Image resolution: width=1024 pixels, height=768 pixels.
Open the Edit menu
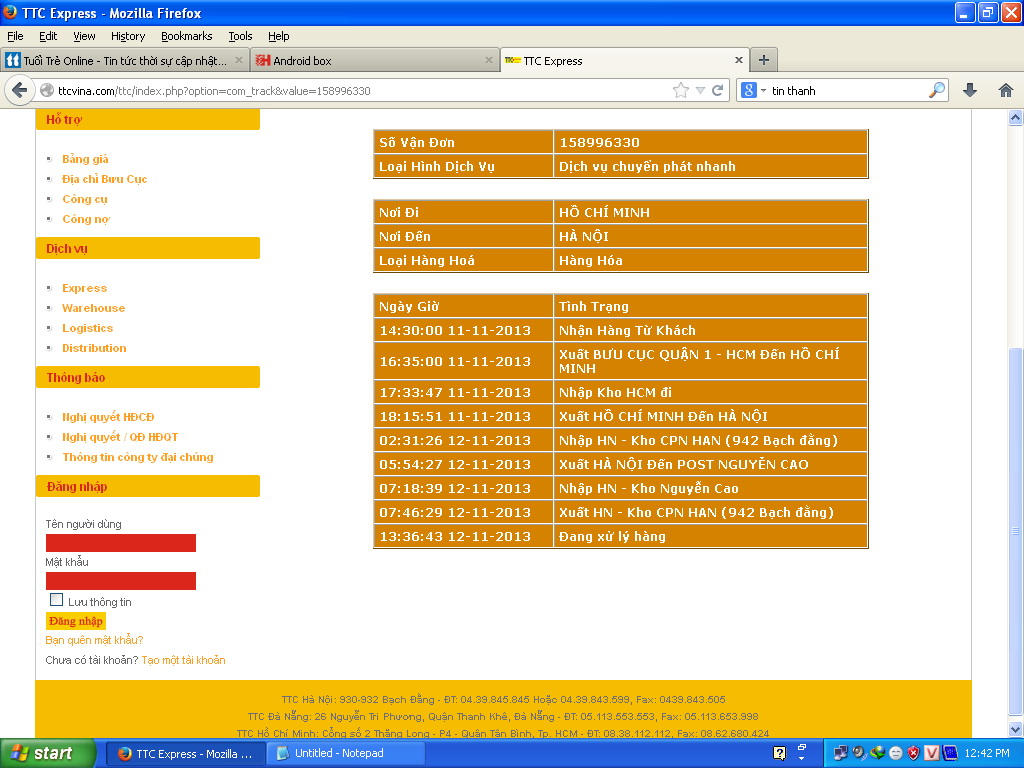point(48,36)
